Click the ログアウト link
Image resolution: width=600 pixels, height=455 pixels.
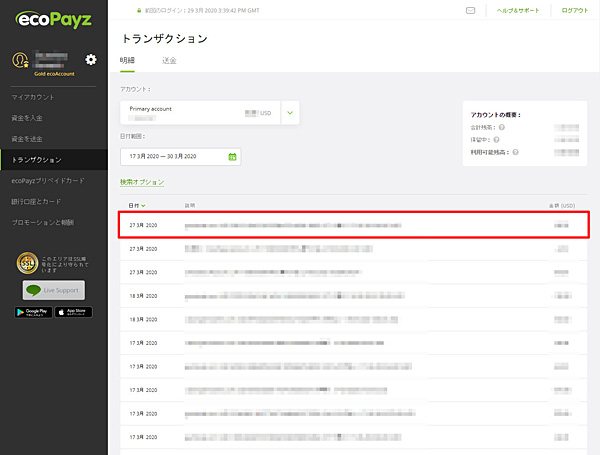coord(575,10)
